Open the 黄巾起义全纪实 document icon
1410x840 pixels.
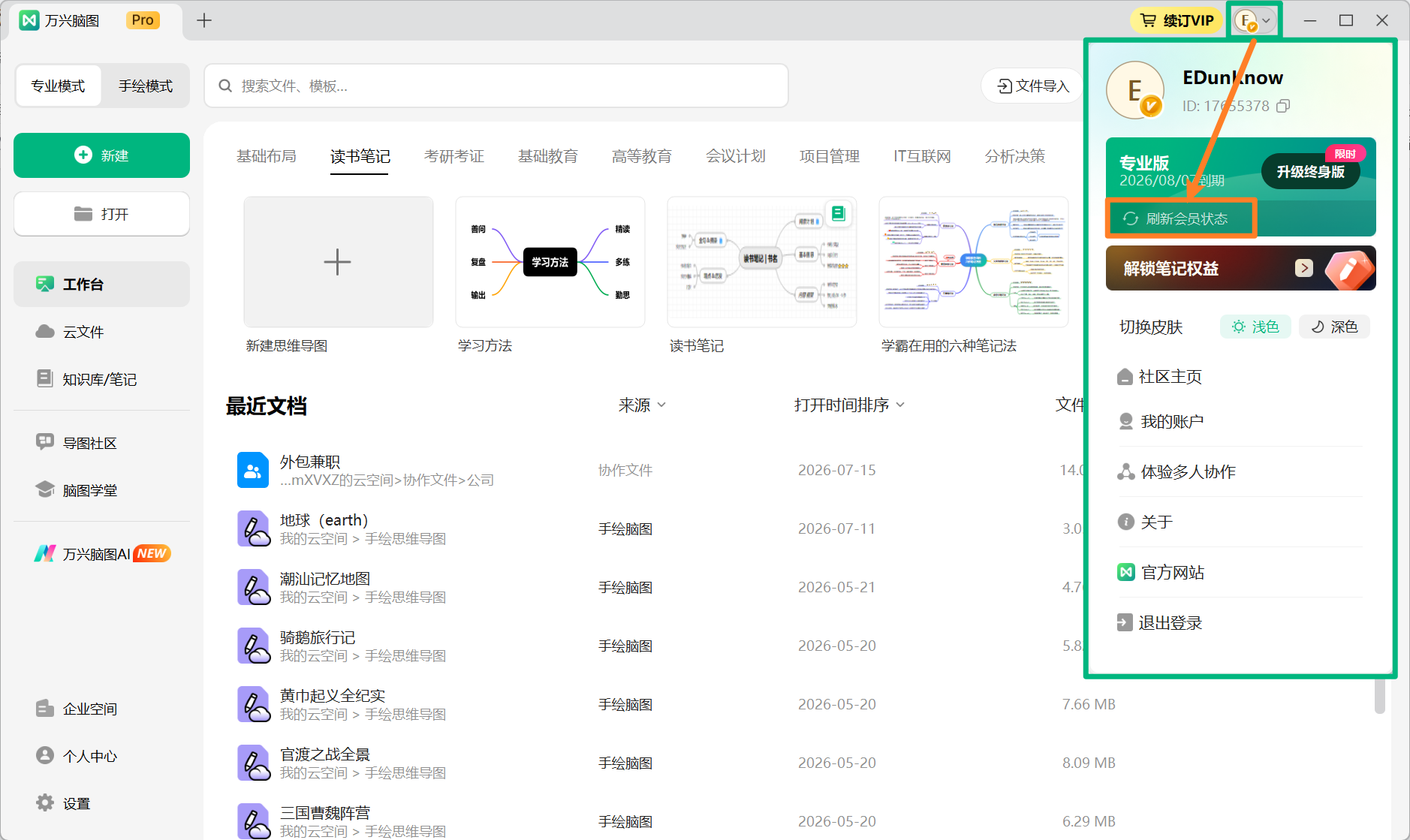click(x=254, y=704)
